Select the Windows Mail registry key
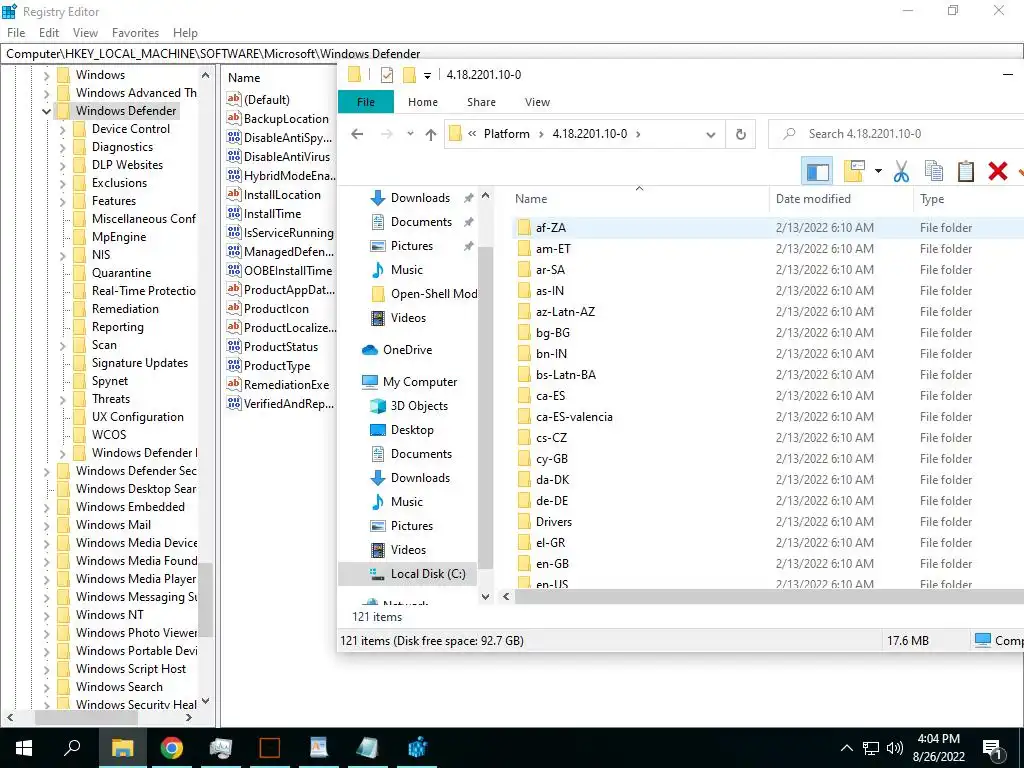This screenshot has width=1024, height=768. tap(113, 525)
